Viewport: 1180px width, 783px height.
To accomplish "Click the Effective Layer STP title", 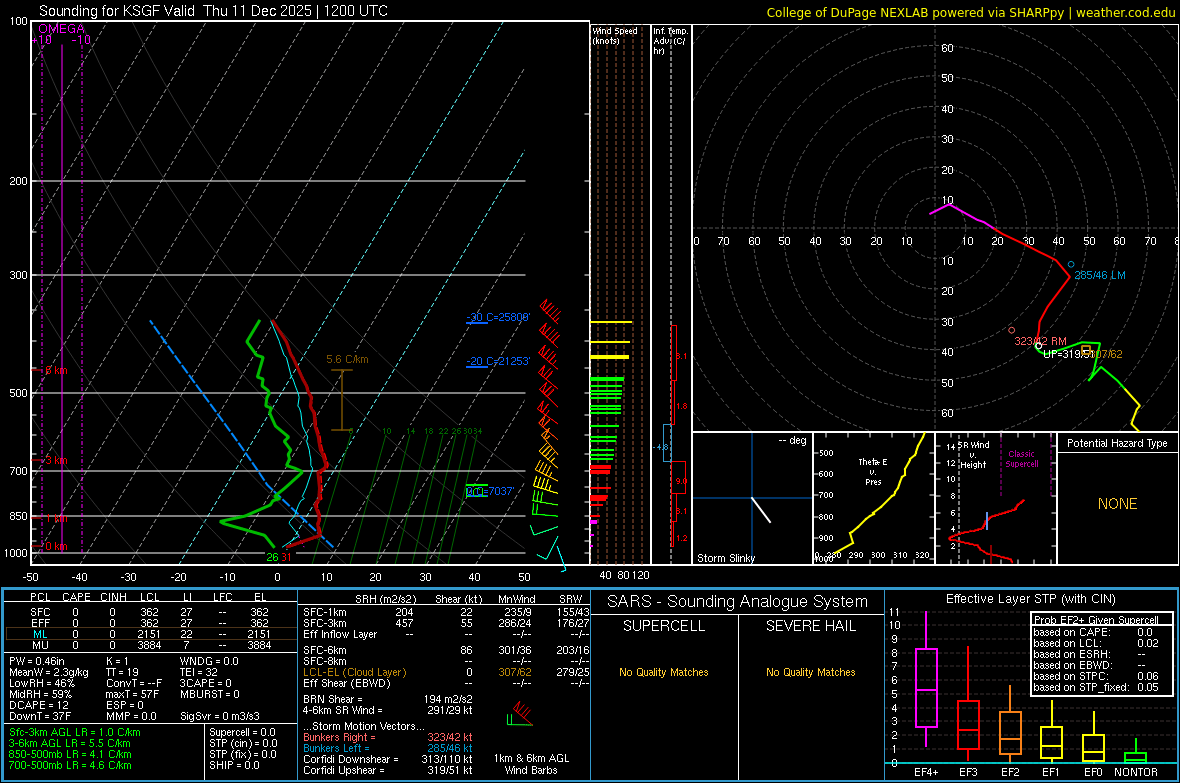I will (1030, 599).
